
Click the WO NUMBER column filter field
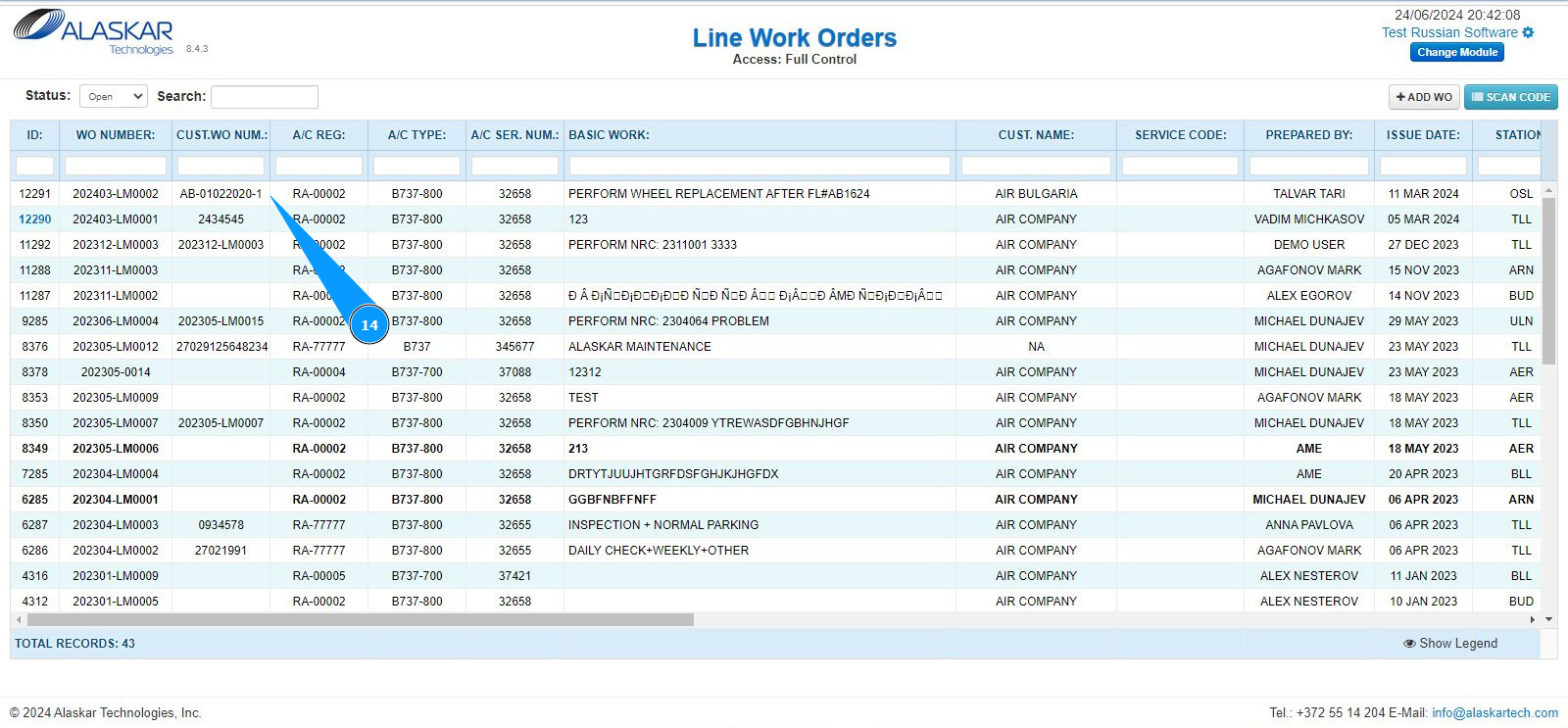pyautogui.click(x=116, y=166)
